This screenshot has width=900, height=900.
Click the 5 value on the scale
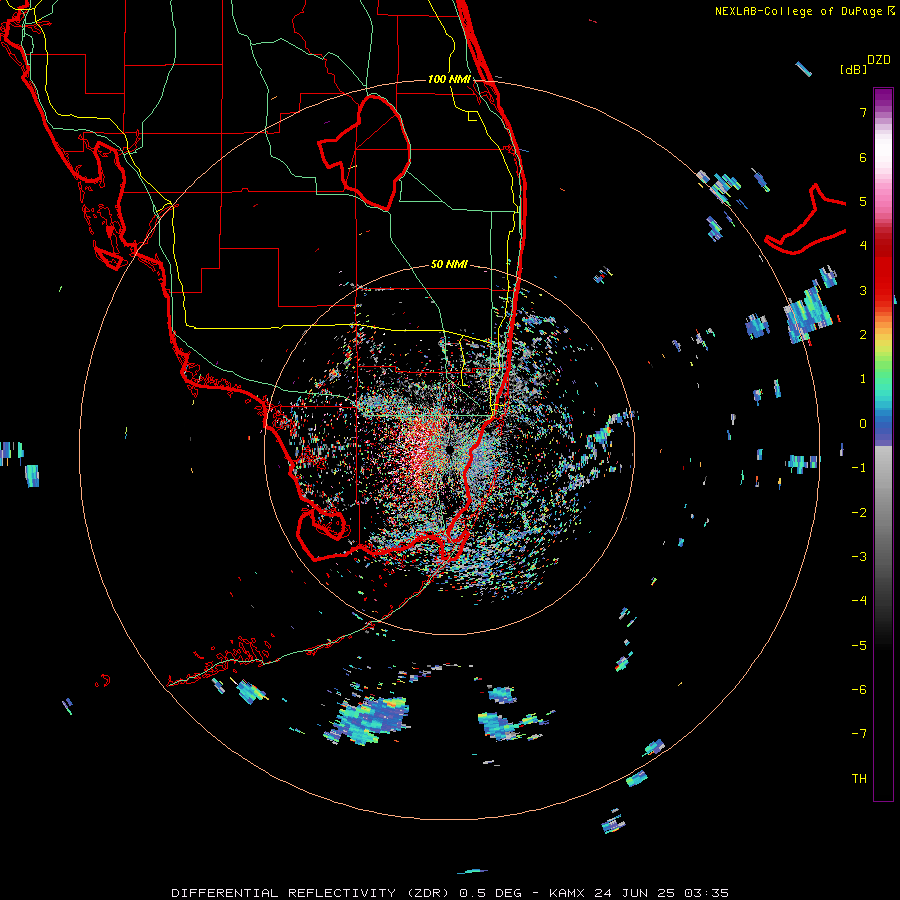click(x=863, y=201)
